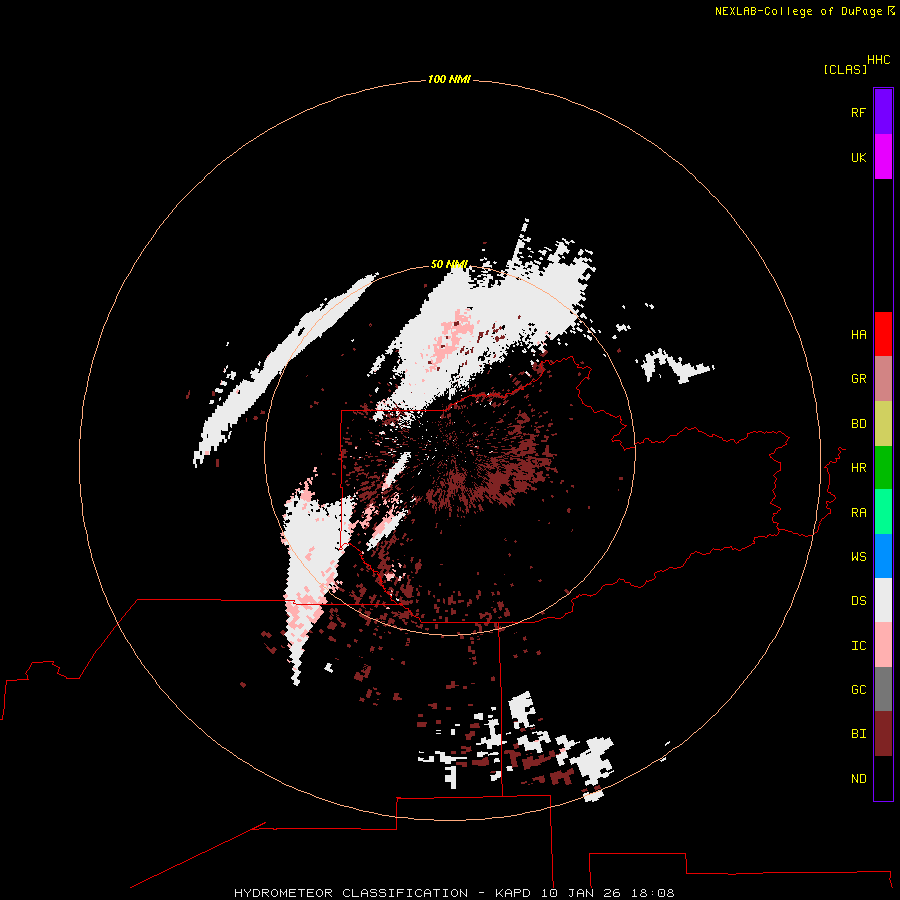Click the HA legend label
Viewport: 900px width, 900px height.
tap(858, 335)
